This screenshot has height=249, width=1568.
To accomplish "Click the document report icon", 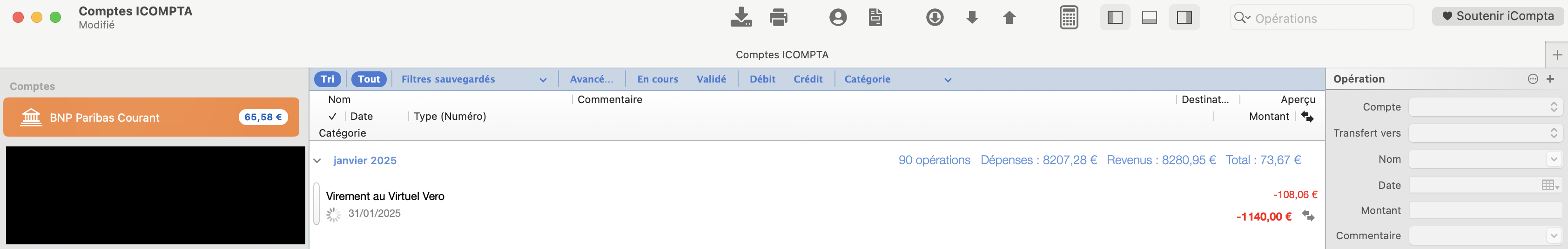I will coord(875,17).
